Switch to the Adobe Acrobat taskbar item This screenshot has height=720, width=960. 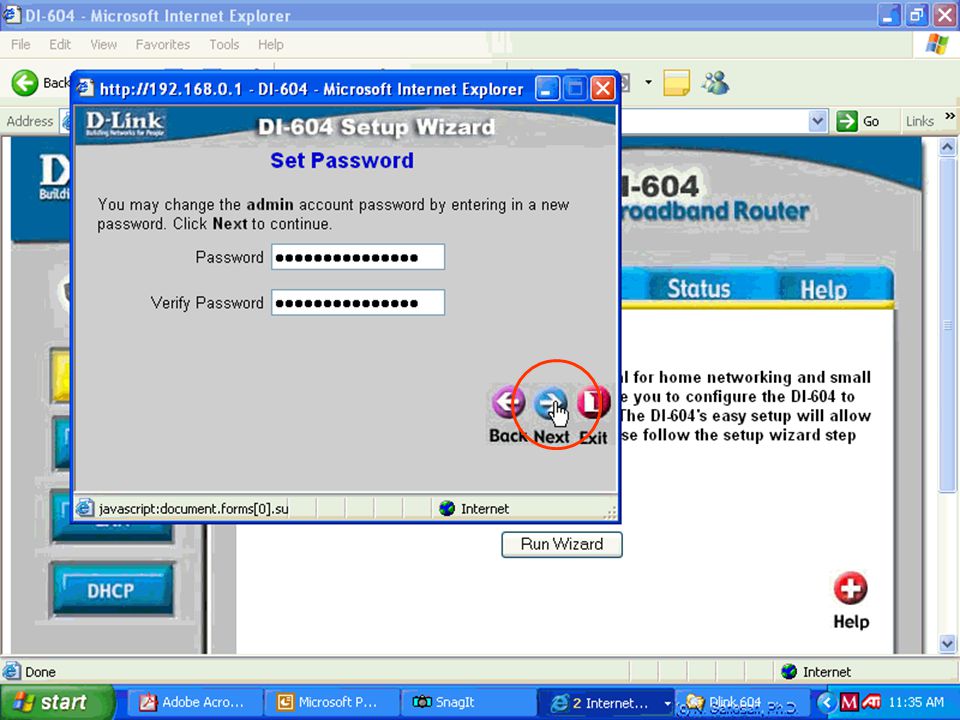[194, 702]
